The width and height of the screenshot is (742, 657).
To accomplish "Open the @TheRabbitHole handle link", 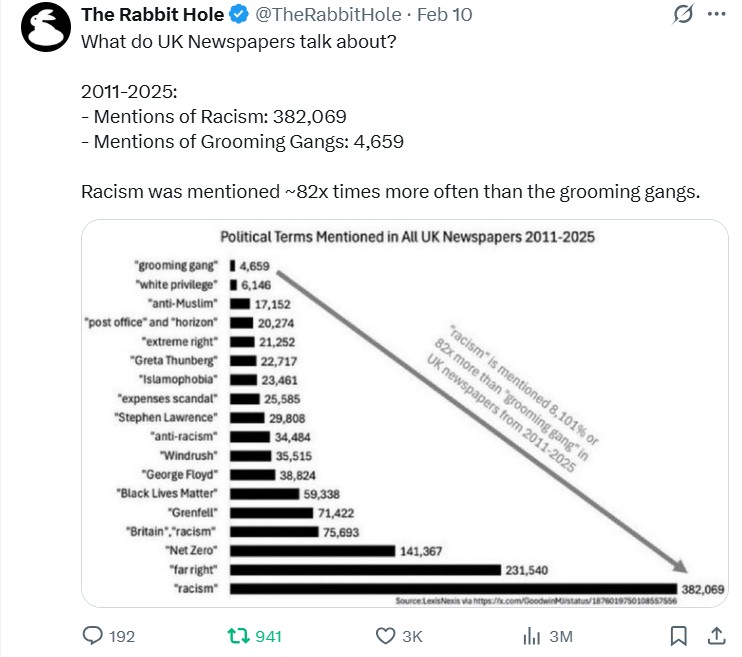I will click(x=328, y=15).
